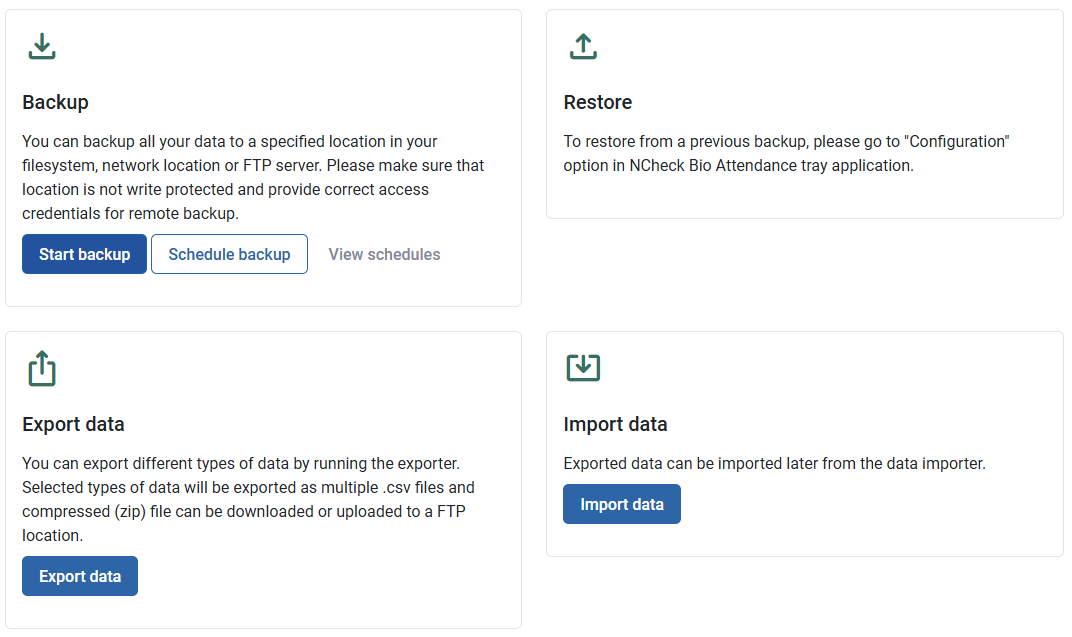Image resolution: width=1072 pixels, height=637 pixels.
Task: Click the Export data share icon
Action: click(42, 368)
